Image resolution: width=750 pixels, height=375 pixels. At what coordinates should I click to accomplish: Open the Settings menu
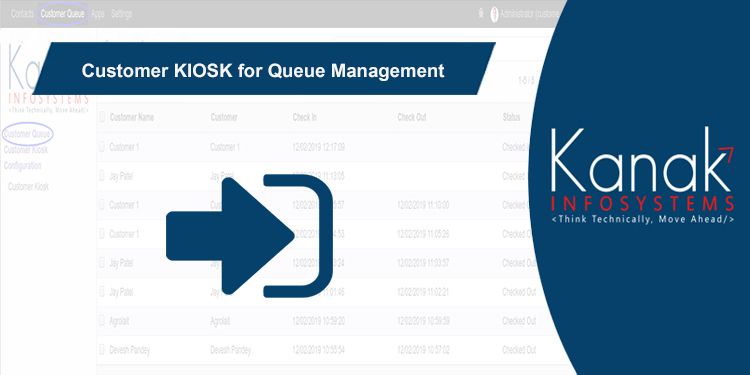(121, 14)
